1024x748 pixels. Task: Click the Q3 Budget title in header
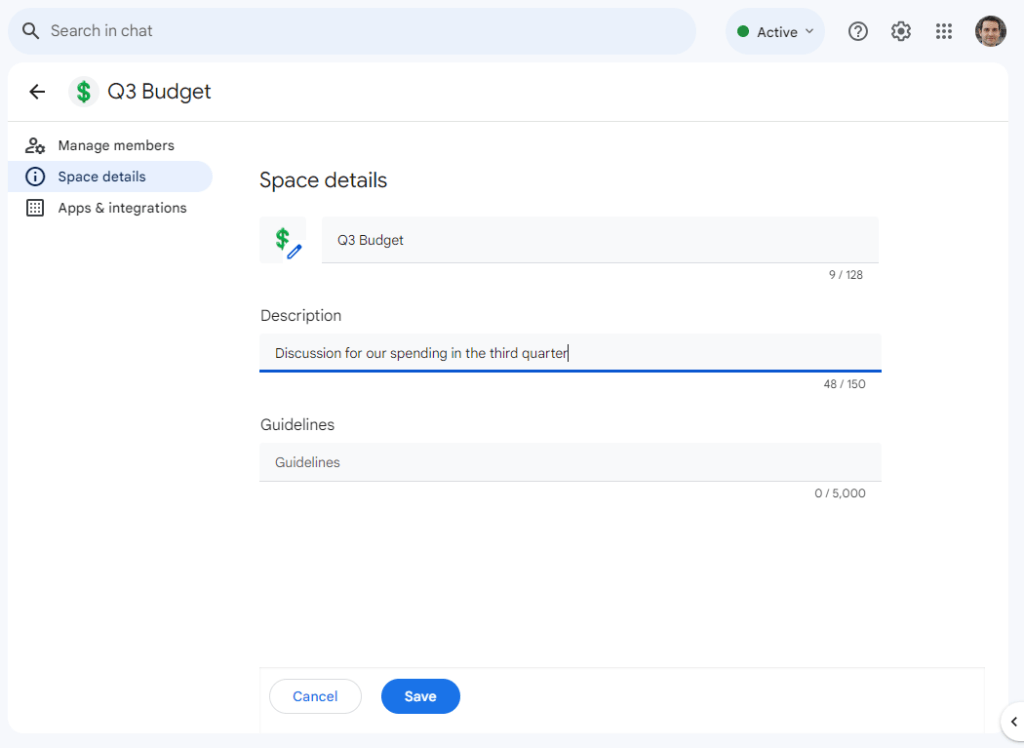pyautogui.click(x=159, y=91)
